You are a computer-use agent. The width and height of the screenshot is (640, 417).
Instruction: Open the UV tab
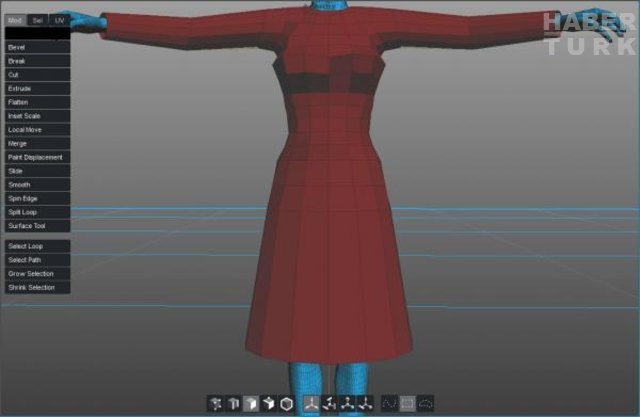click(60, 20)
